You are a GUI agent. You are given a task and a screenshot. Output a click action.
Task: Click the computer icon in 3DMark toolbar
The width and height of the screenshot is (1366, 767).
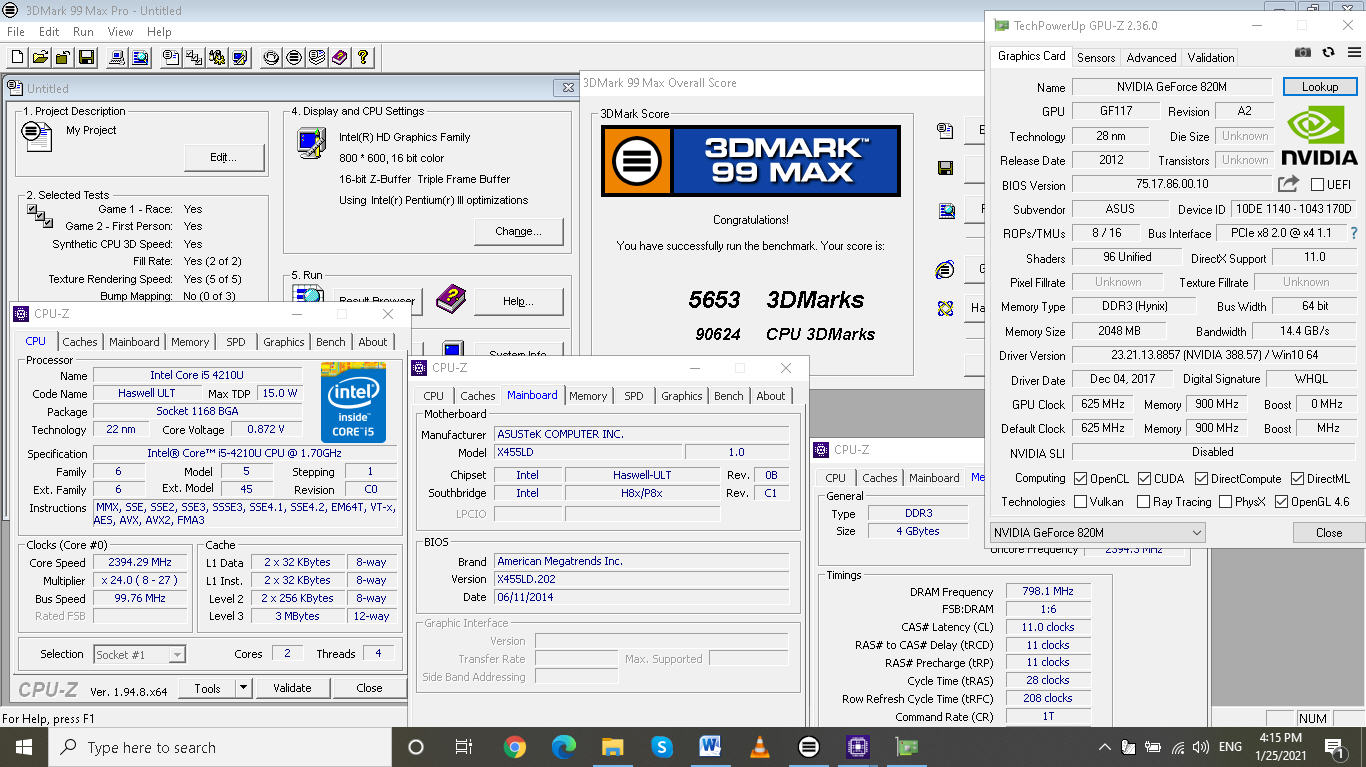118,58
